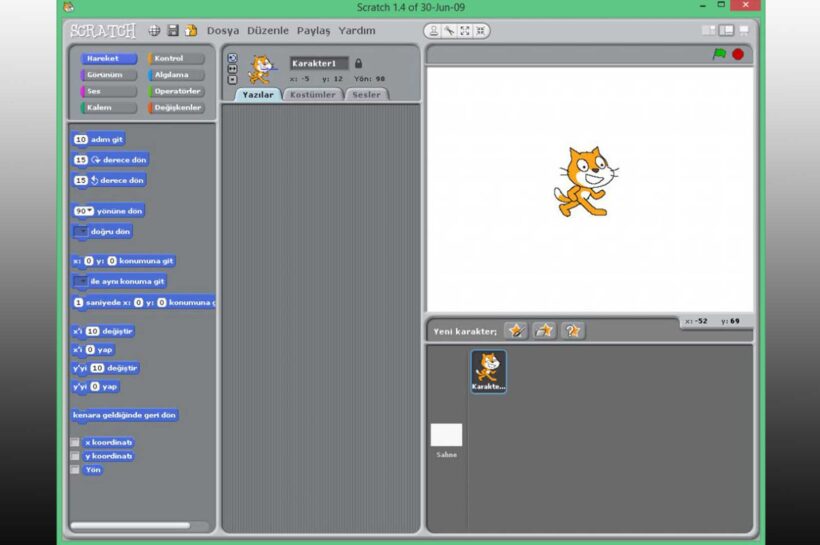Click the kenara geldiğinde geri dön block
This screenshot has width=820, height=545.
tap(124, 415)
